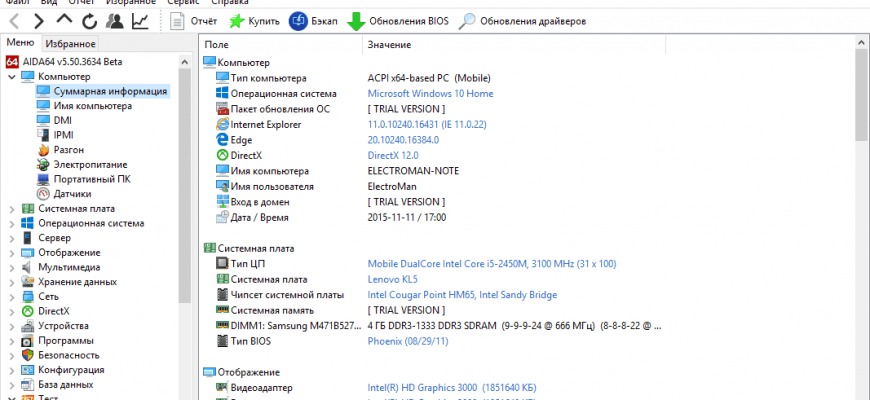Screen dimensions: 870x400
Task: Switch to the Меню tab
Action: (x=20, y=43)
